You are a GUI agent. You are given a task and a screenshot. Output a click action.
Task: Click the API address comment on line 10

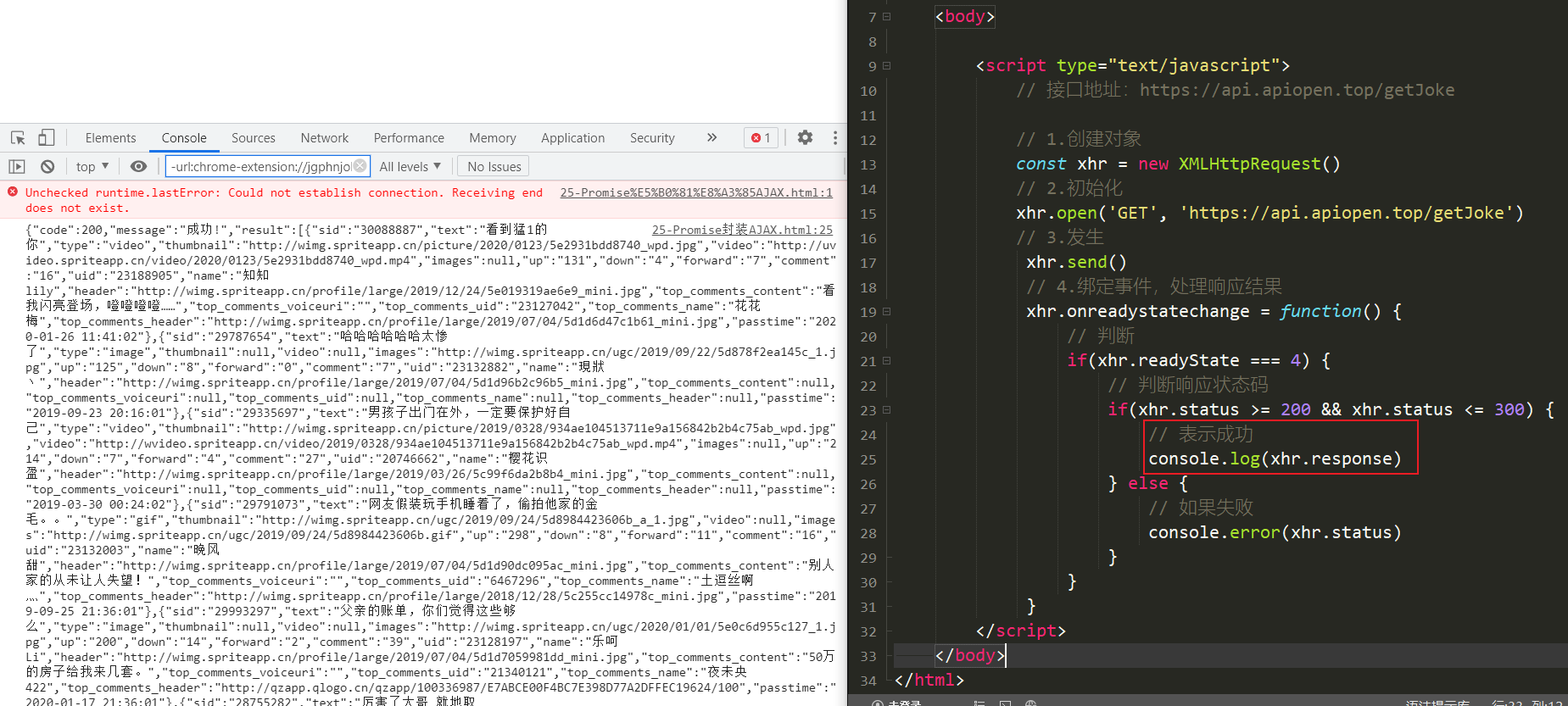point(1236,90)
